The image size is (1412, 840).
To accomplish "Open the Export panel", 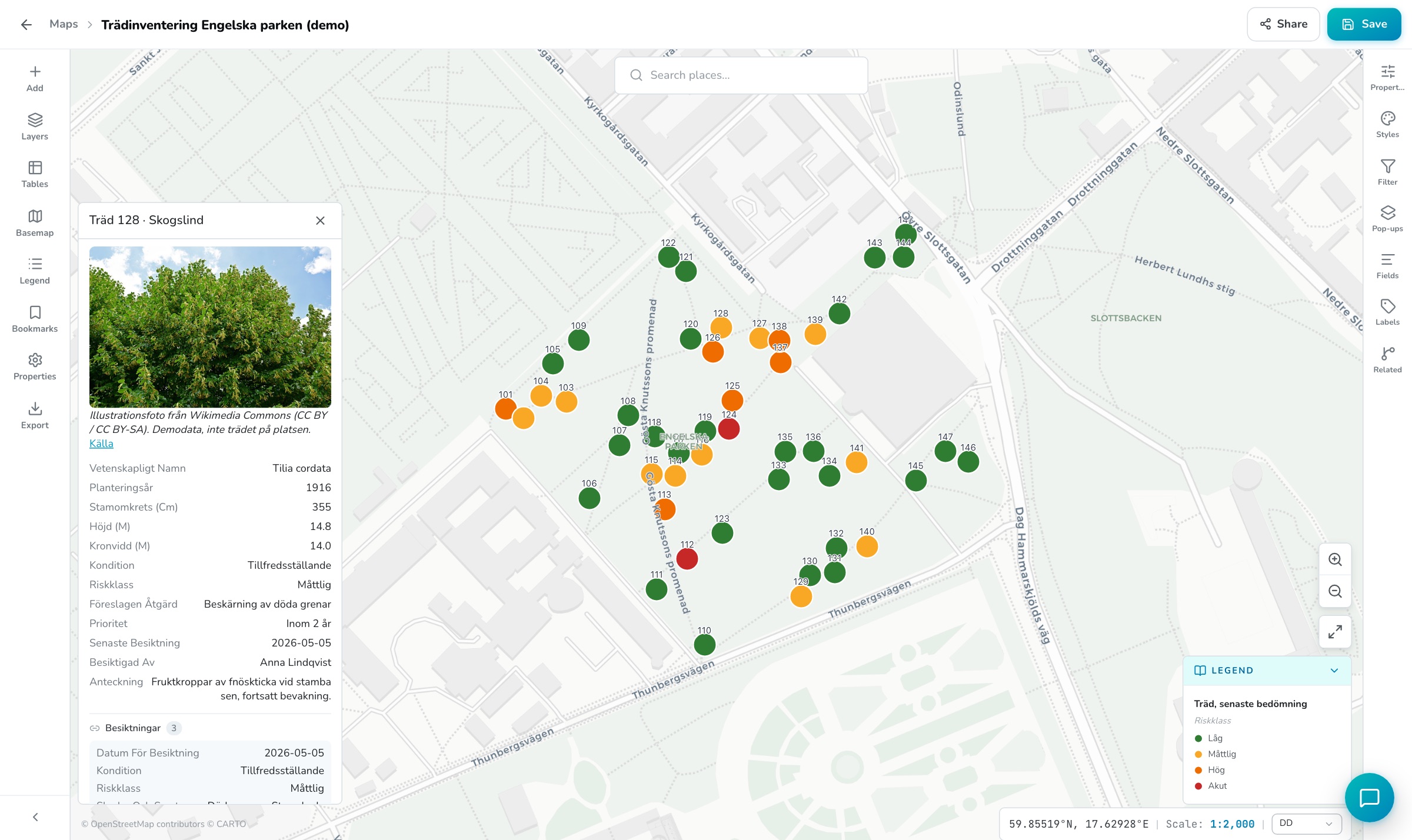I will tap(35, 415).
